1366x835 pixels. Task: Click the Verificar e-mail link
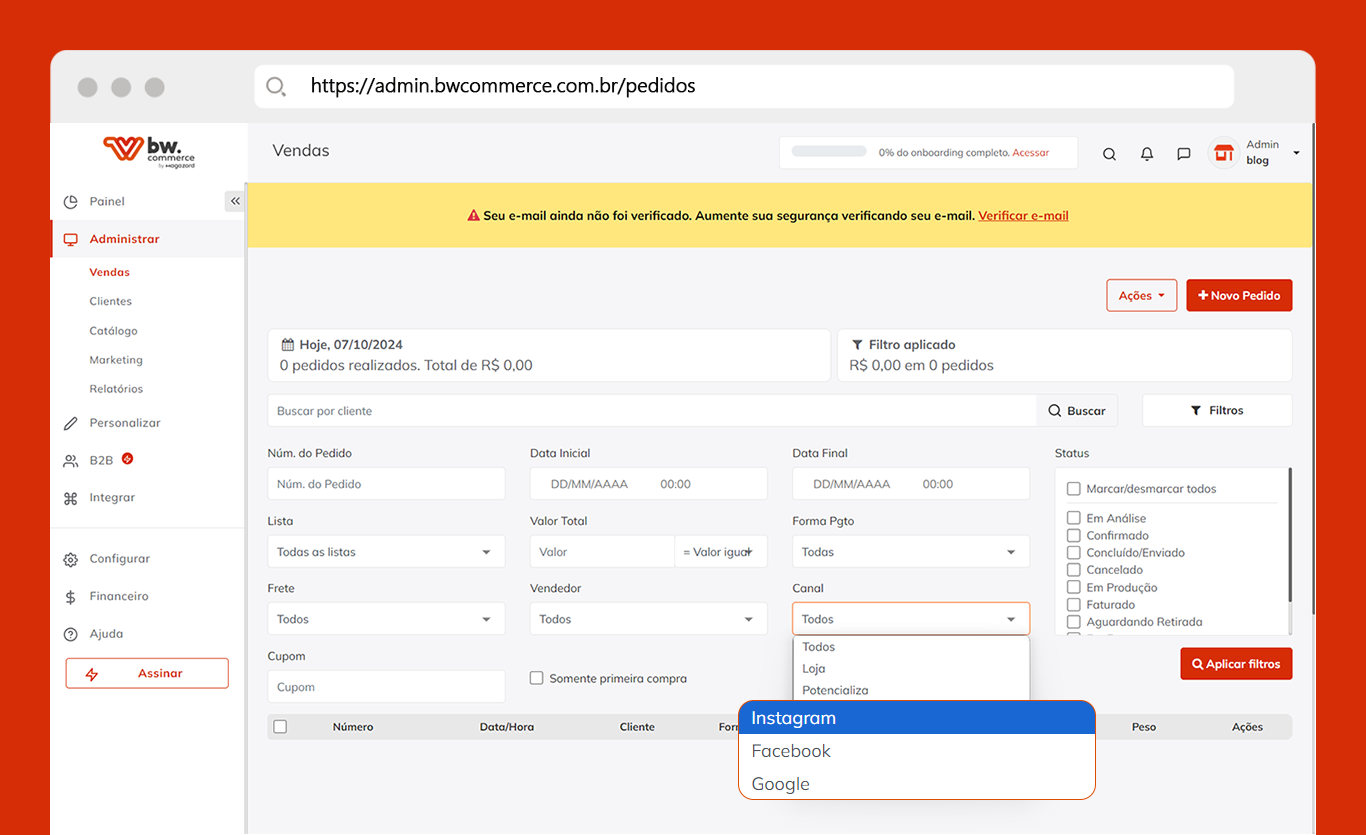tap(1023, 215)
